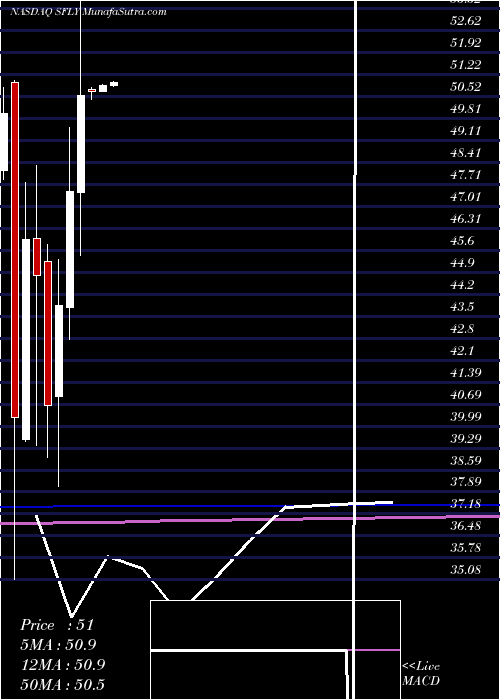Click the 35.08 price axis label

[x=466, y=570]
